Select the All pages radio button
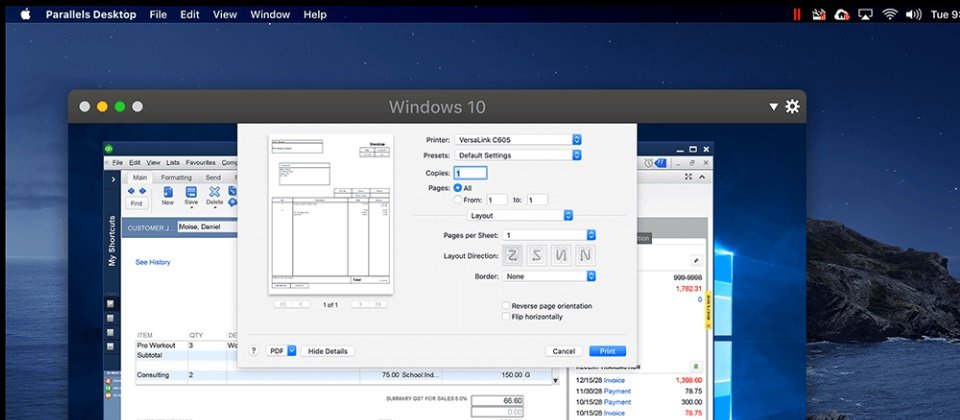Screen dimensions: 960x420 [457, 188]
